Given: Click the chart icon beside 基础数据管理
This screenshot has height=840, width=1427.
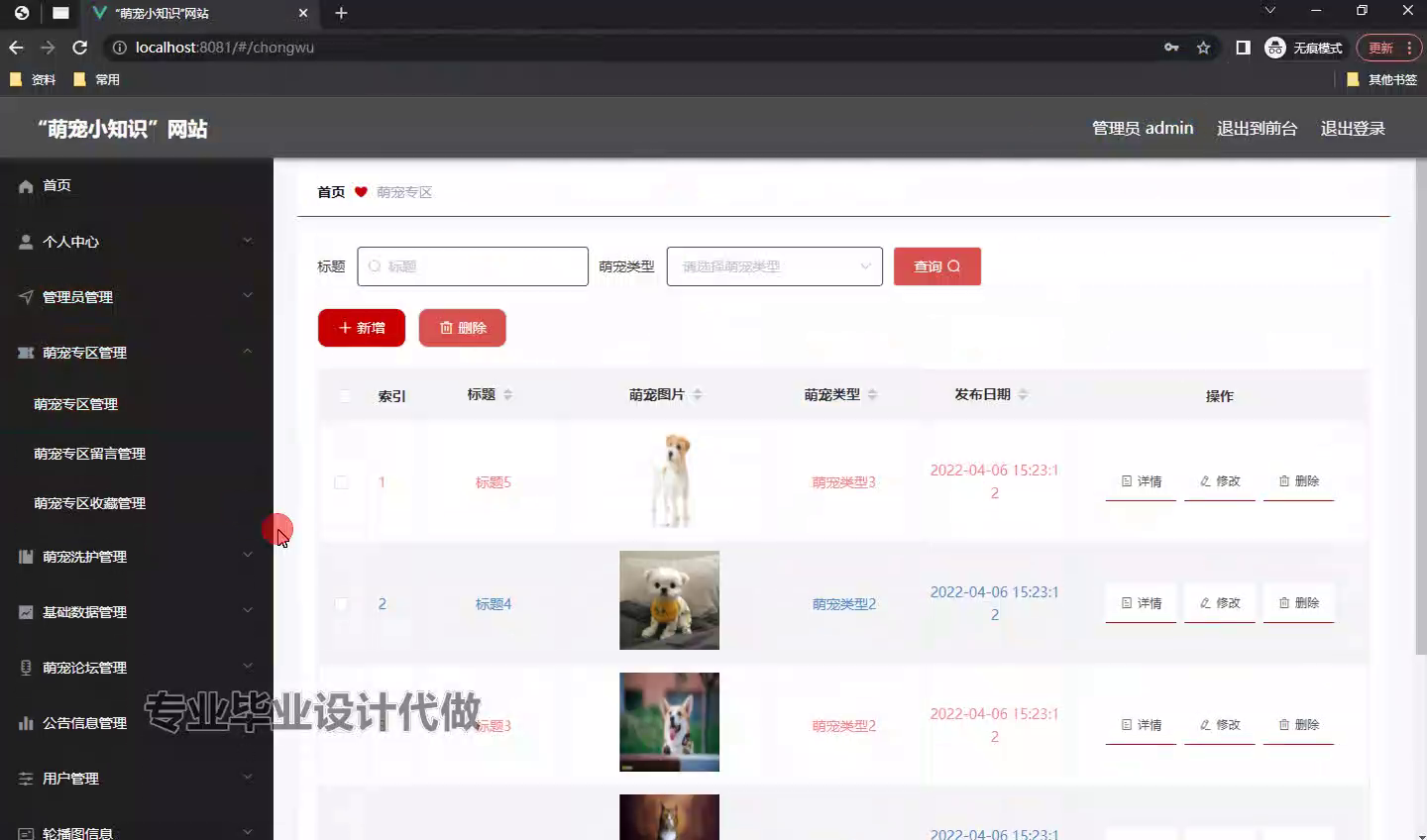Looking at the screenshot, I should (x=26, y=612).
